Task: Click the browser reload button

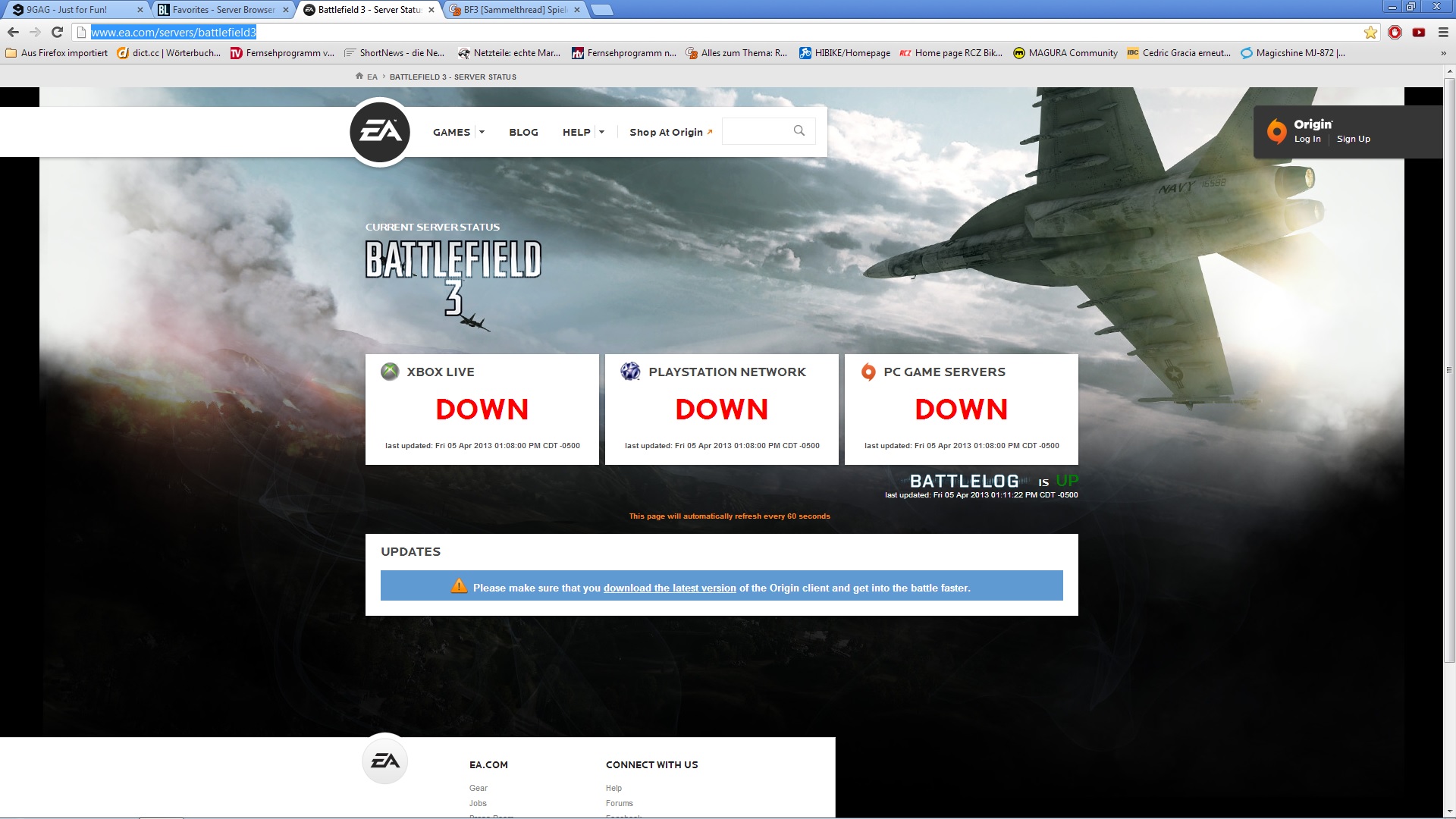Action: pos(57,32)
